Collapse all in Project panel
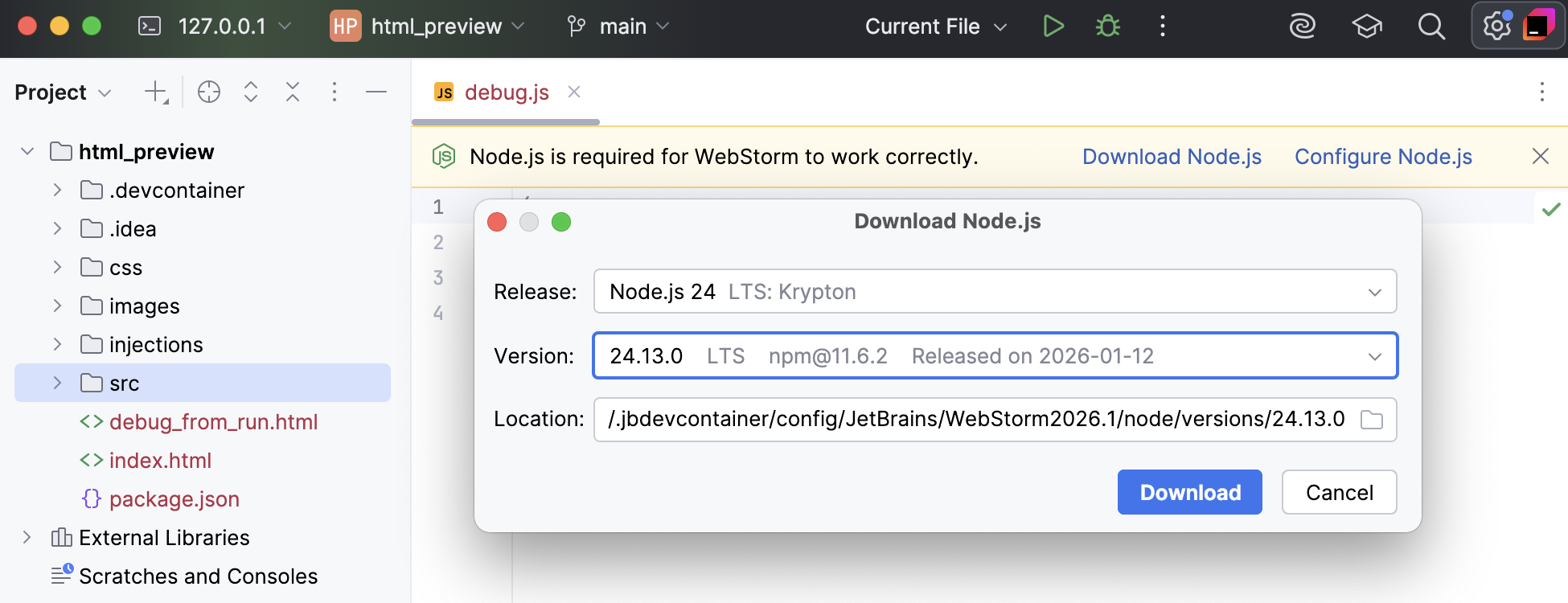Image resolution: width=1568 pixels, height=603 pixels. [x=293, y=92]
